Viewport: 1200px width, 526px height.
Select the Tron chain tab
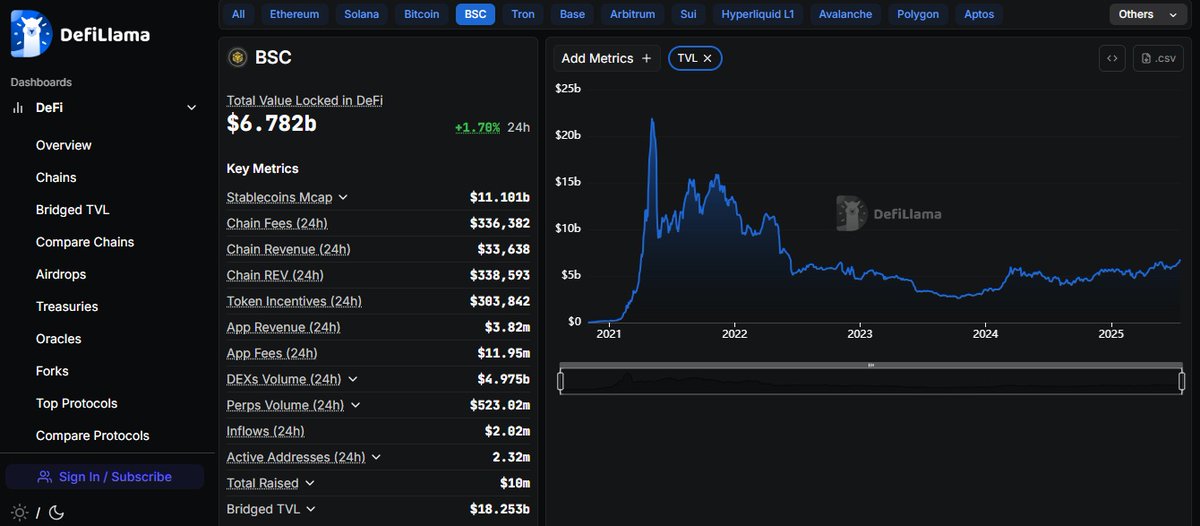click(x=523, y=14)
